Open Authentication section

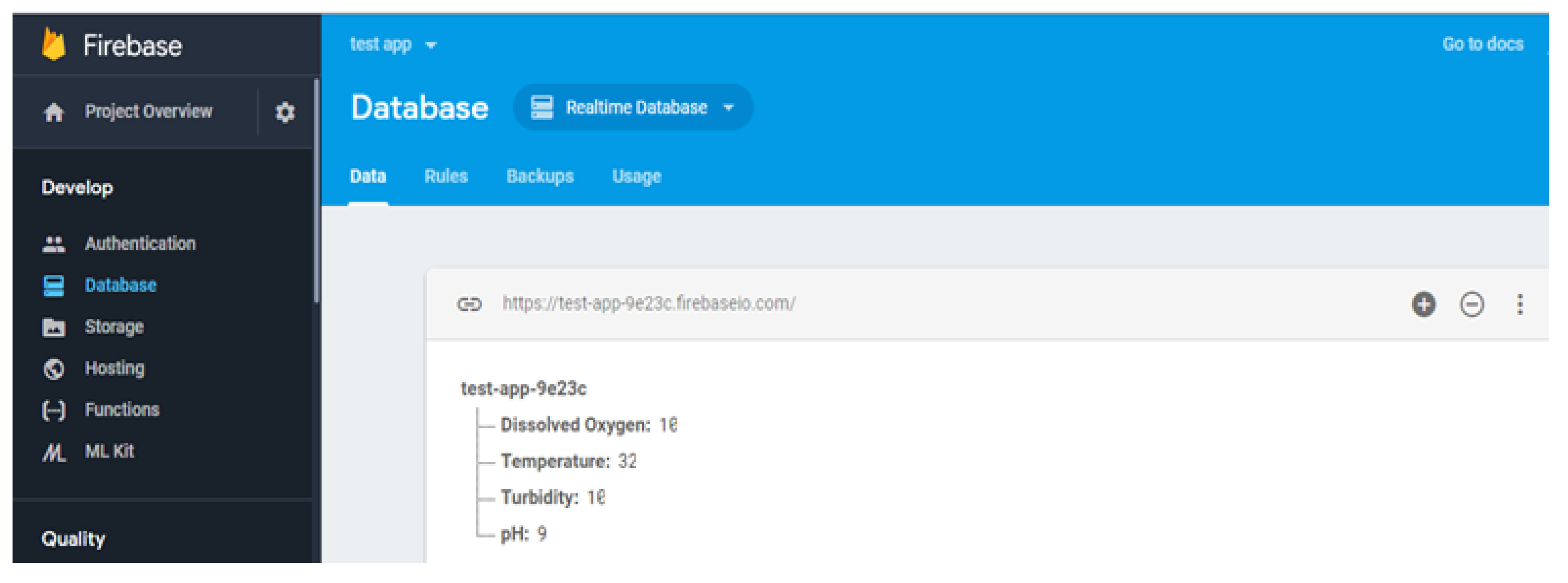click(140, 244)
